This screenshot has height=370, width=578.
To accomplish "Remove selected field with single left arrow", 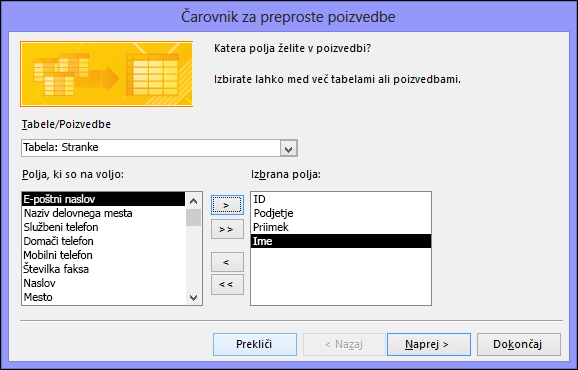I will 227,262.
